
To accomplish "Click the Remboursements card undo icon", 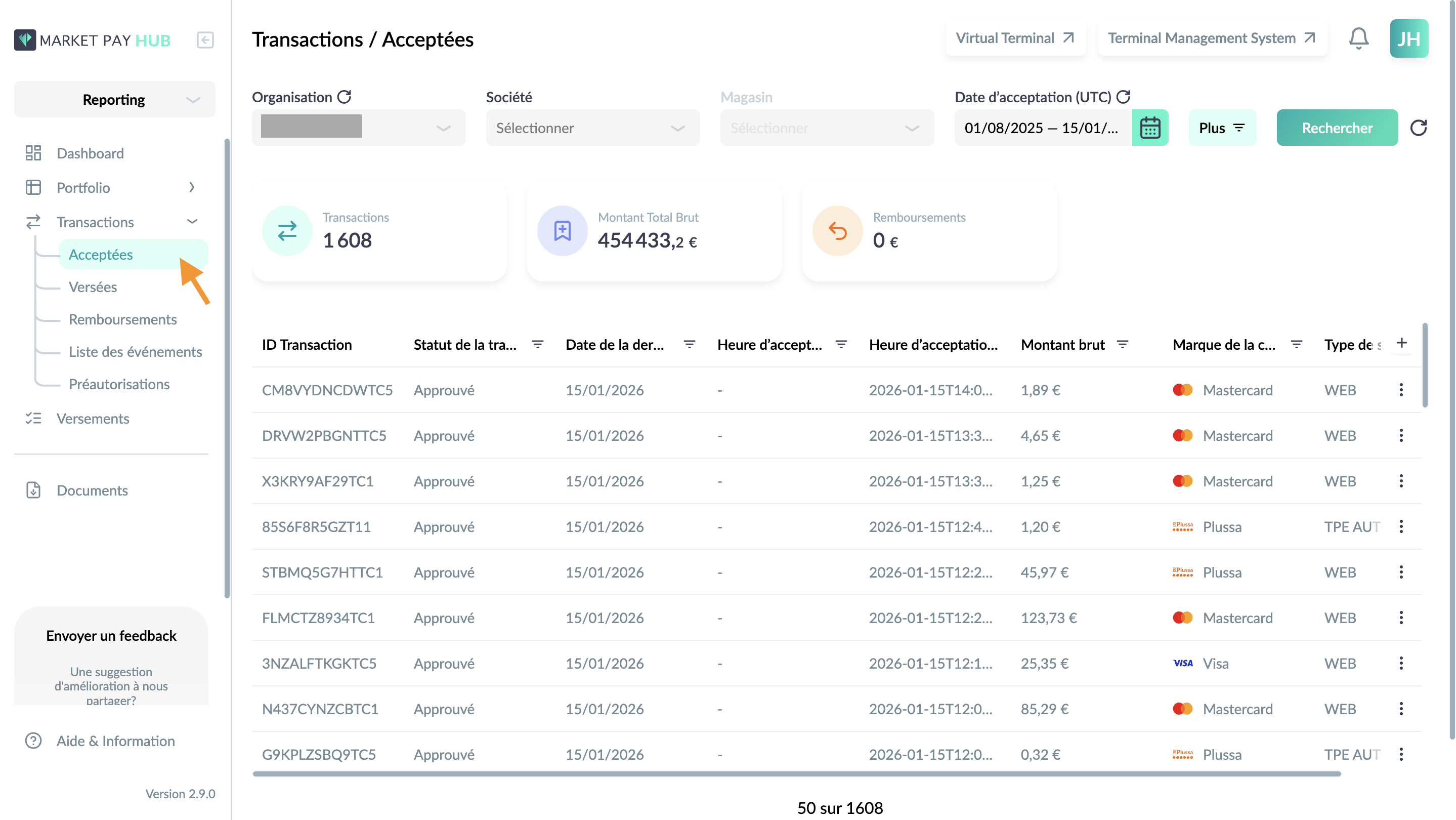I will click(838, 231).
